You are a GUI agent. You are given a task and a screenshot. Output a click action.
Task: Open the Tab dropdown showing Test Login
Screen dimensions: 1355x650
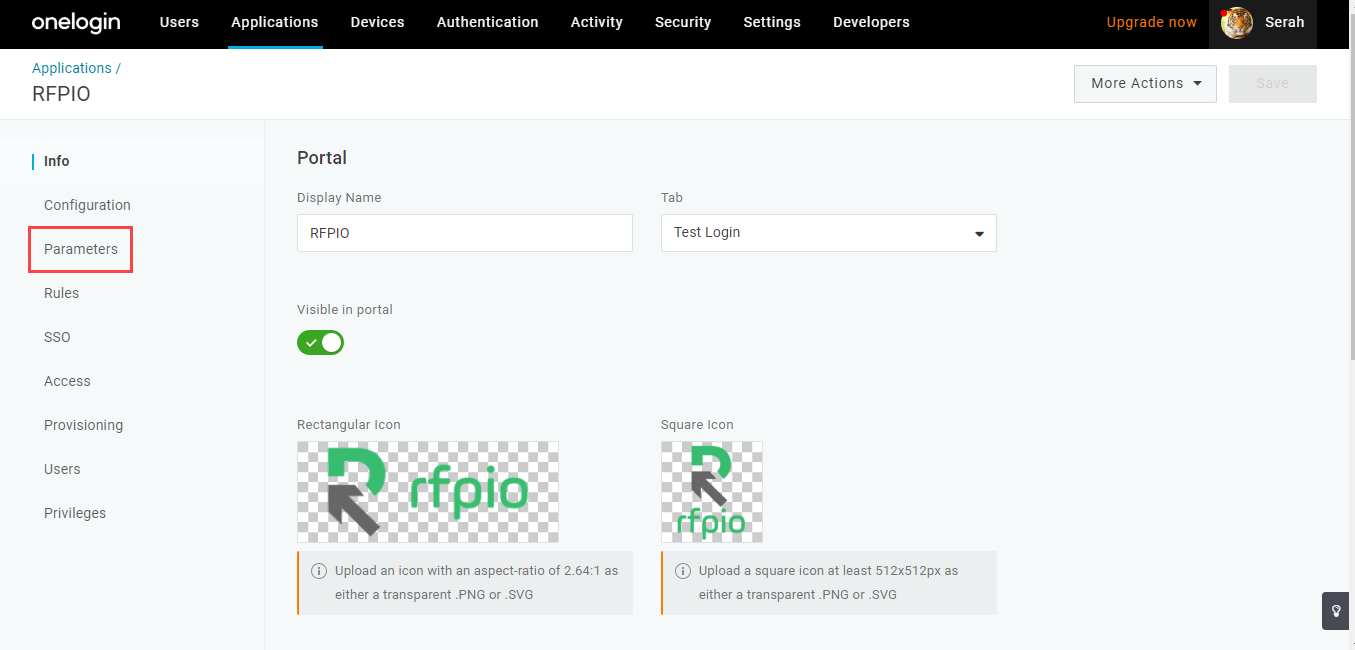[x=828, y=233]
